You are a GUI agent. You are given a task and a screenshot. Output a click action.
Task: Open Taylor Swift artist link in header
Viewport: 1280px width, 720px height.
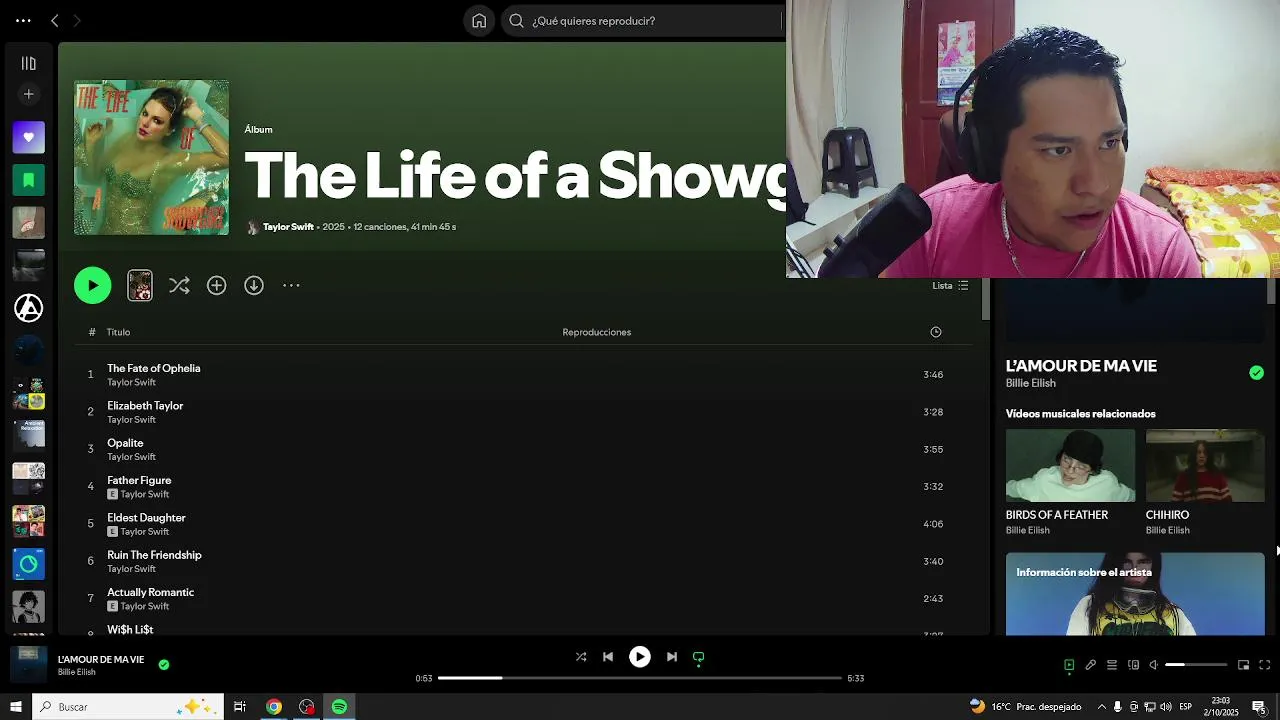(x=288, y=227)
